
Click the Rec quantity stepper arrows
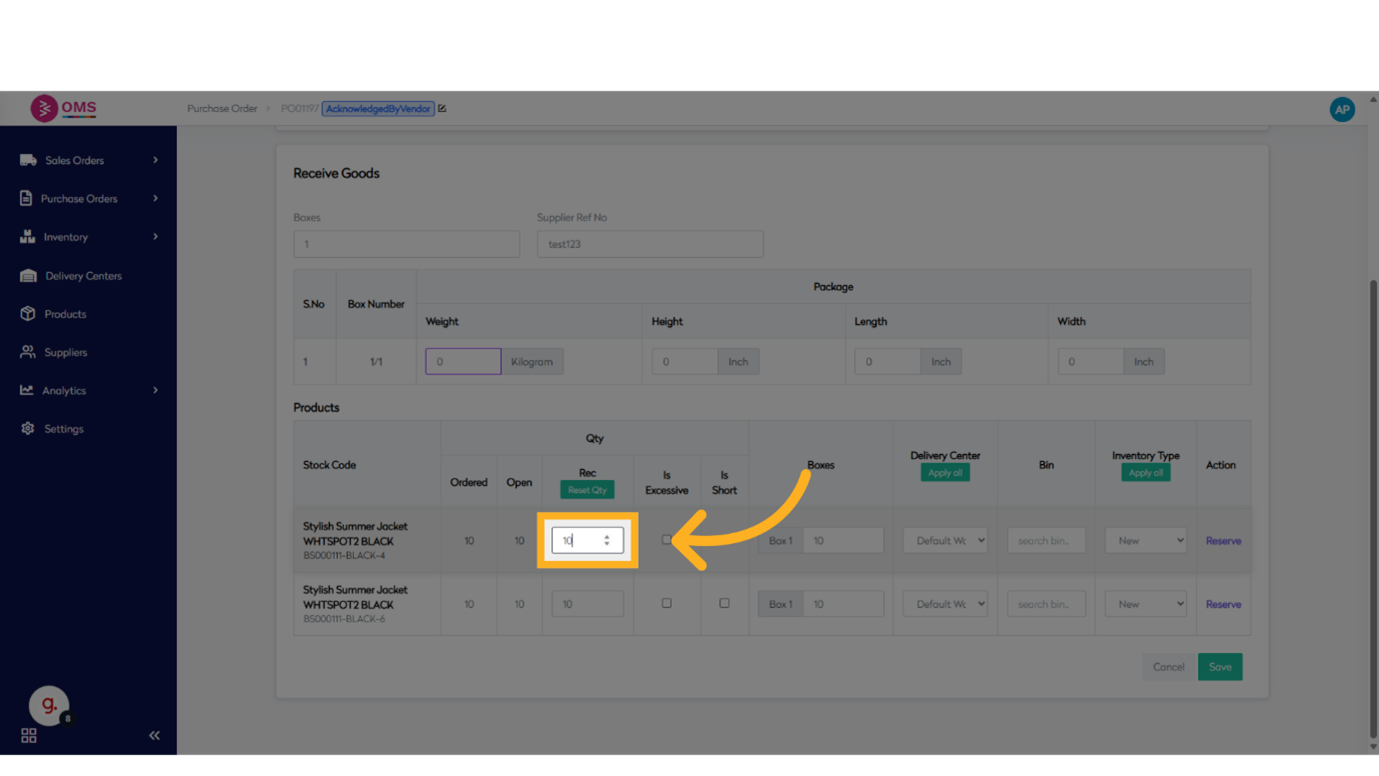[607, 540]
